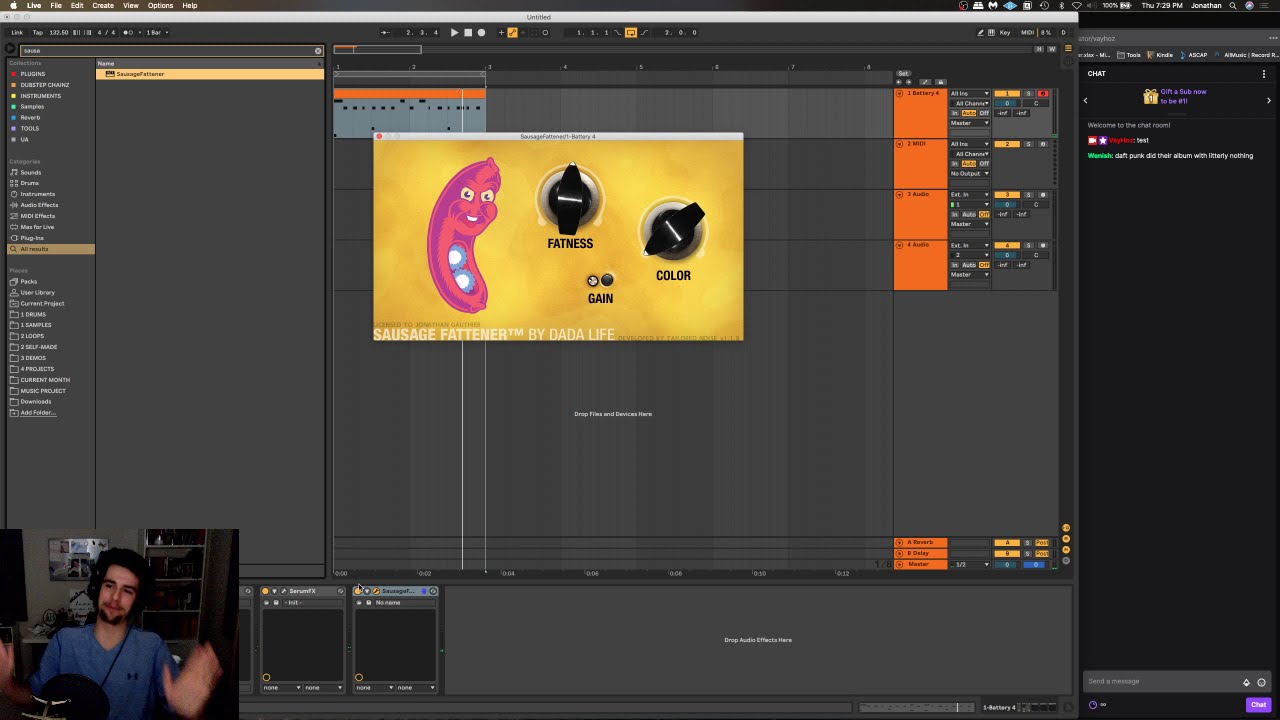This screenshot has height=720, width=1280.
Task: Toggle the Key map mode button
Action: click(1005, 32)
